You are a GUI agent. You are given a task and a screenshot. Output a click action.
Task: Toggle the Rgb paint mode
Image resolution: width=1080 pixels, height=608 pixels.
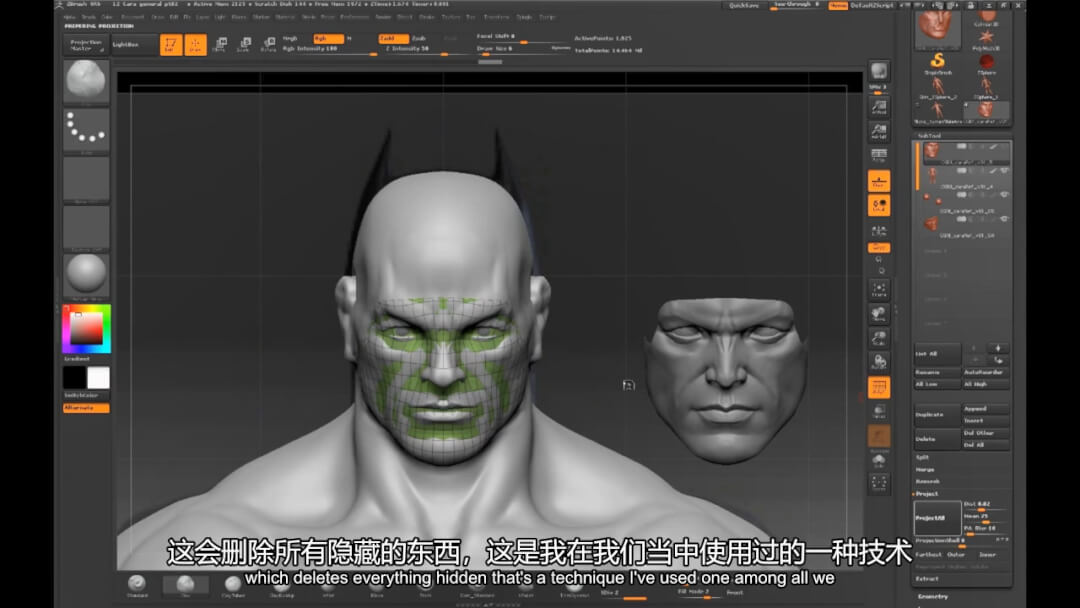click(x=328, y=39)
